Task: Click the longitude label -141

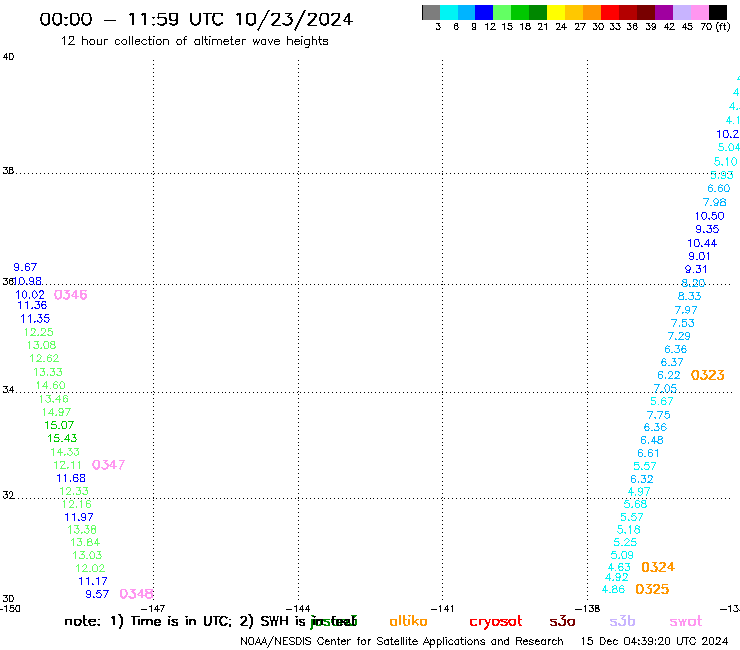Action: click(x=443, y=609)
